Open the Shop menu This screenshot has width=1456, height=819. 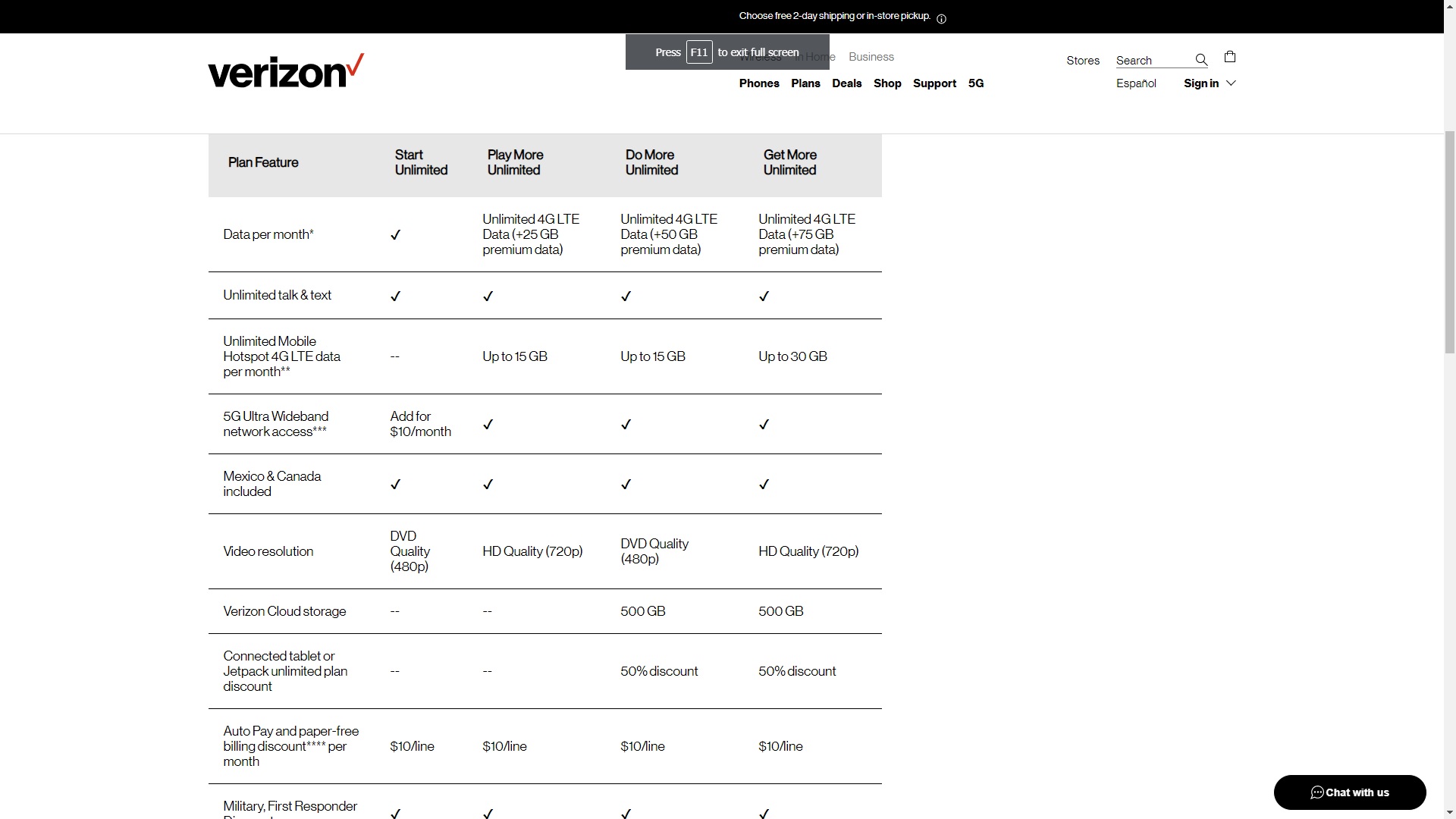887,83
